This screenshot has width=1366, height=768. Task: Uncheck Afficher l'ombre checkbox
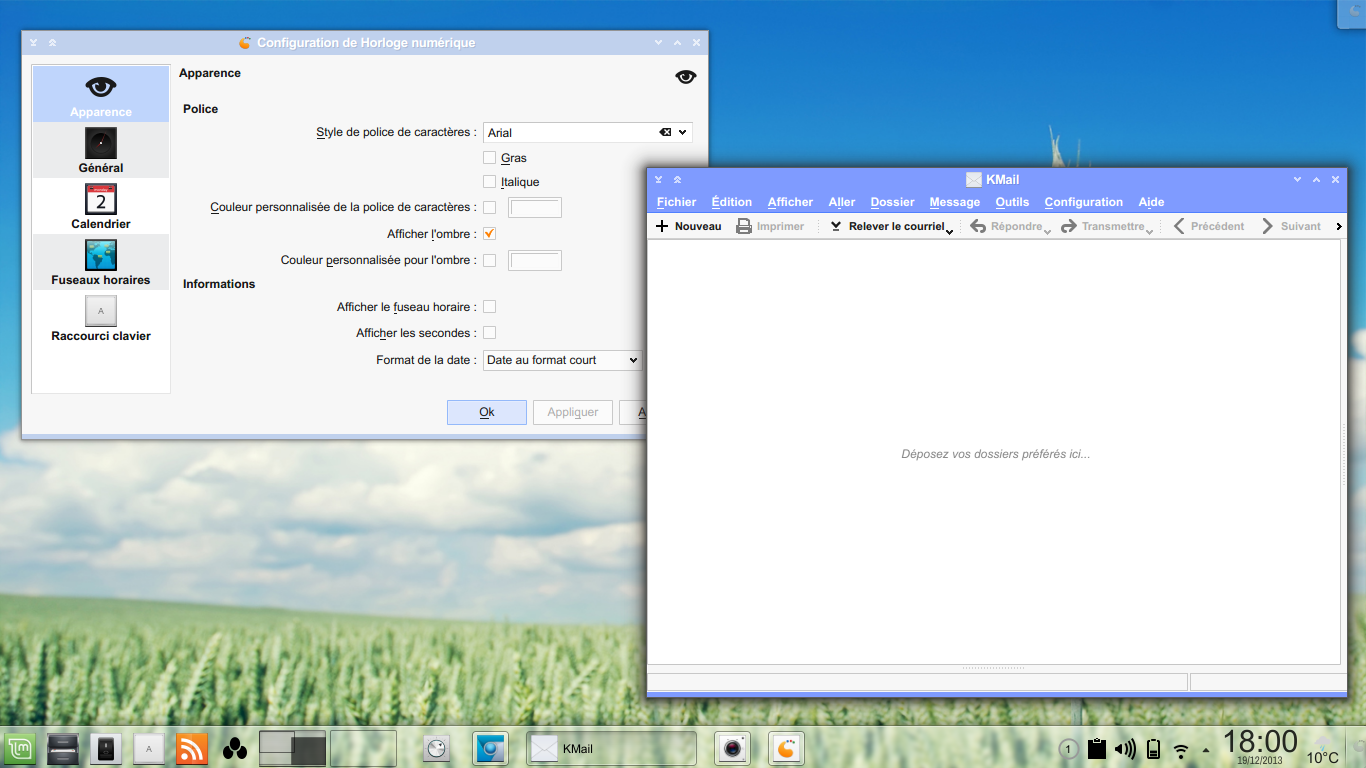[x=489, y=234]
